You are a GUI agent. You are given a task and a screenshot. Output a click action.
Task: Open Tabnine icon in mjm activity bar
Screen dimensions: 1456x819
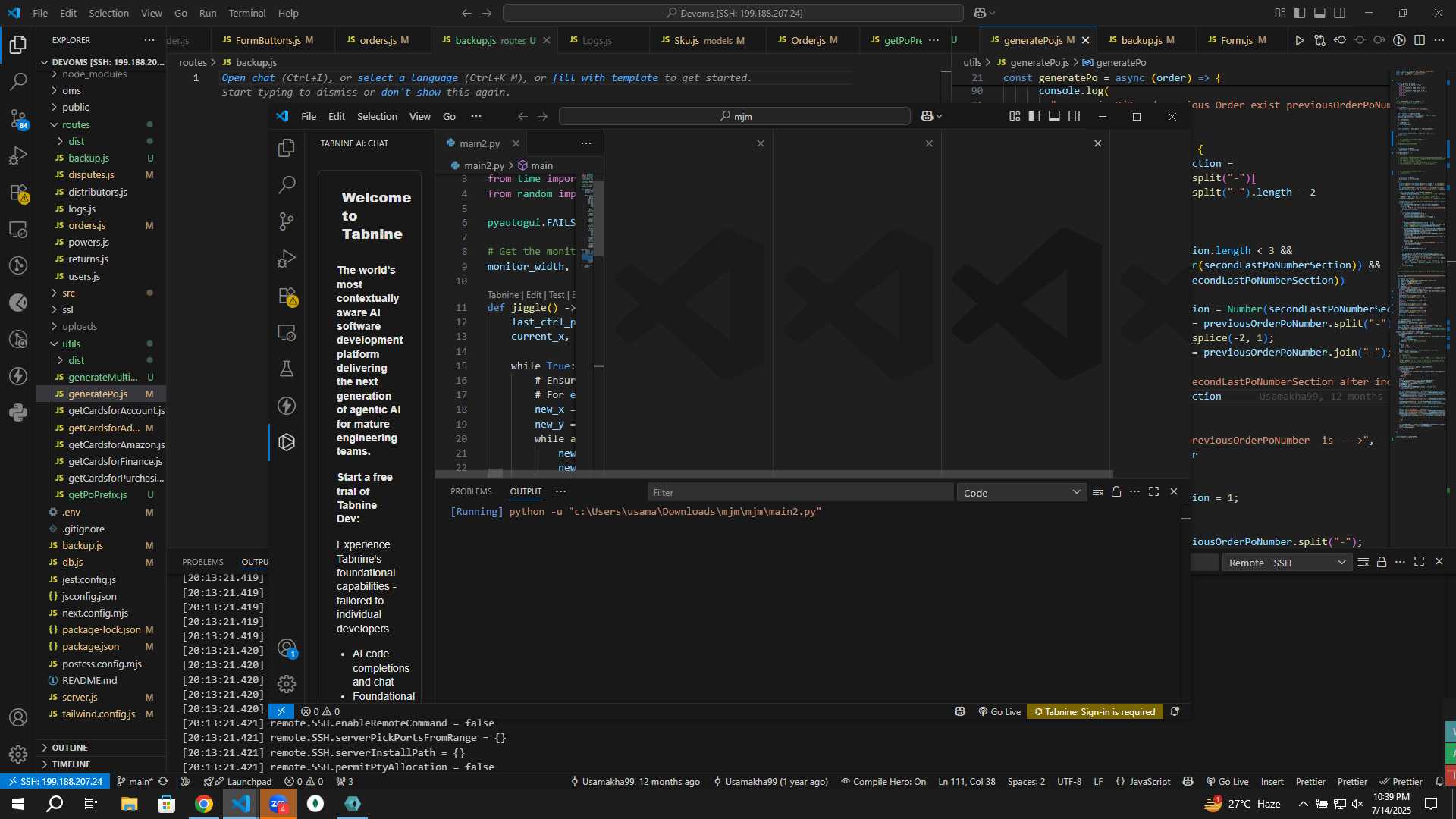287,442
